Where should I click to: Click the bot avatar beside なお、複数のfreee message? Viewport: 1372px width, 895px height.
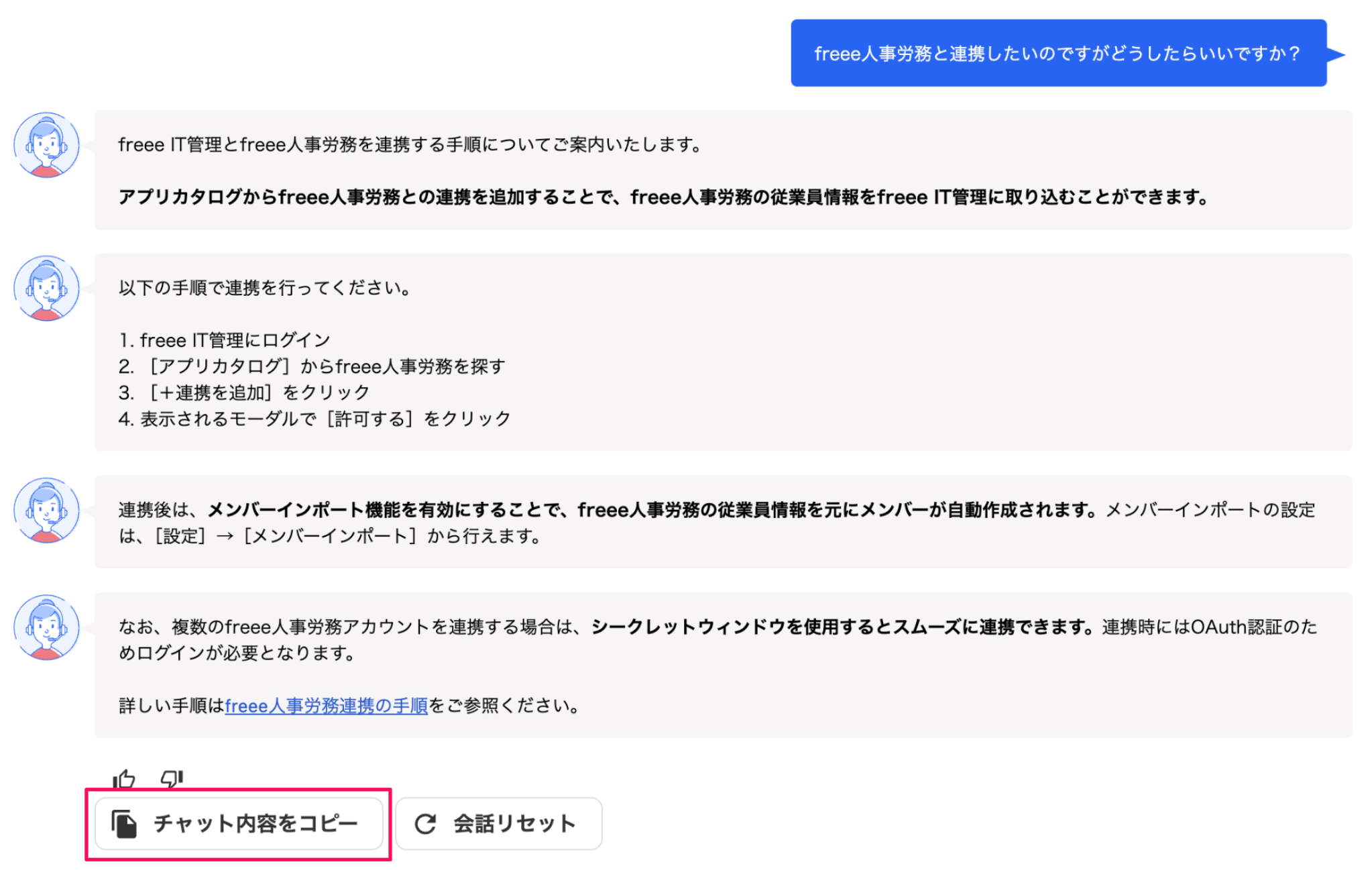47,627
